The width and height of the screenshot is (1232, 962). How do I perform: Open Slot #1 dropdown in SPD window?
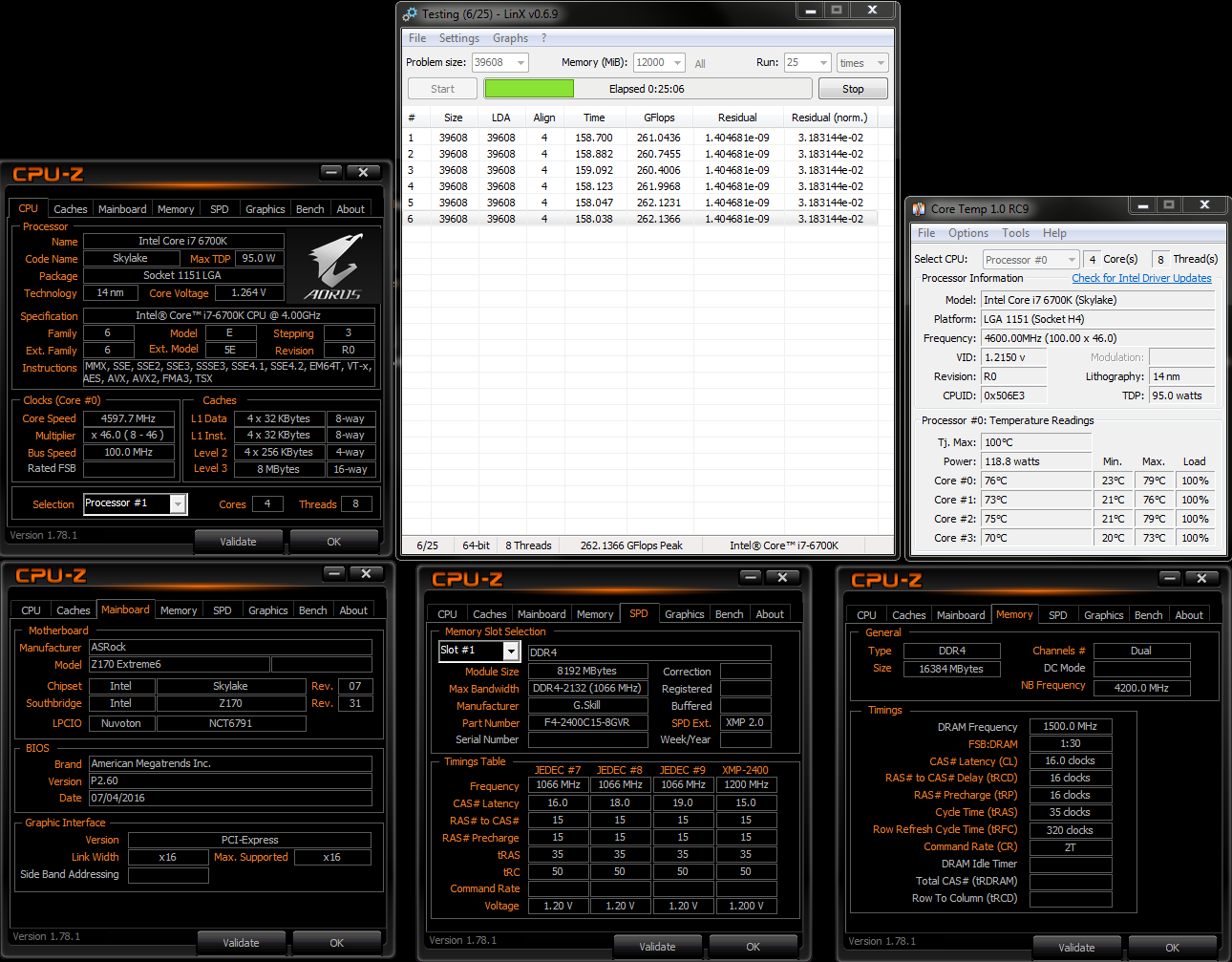click(x=511, y=652)
